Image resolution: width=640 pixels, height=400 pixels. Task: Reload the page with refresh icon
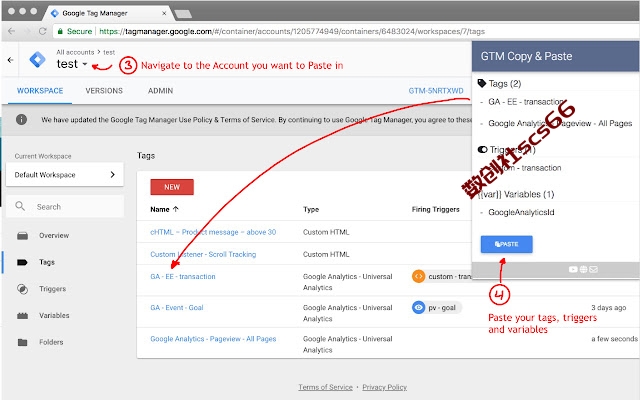click(x=42, y=31)
